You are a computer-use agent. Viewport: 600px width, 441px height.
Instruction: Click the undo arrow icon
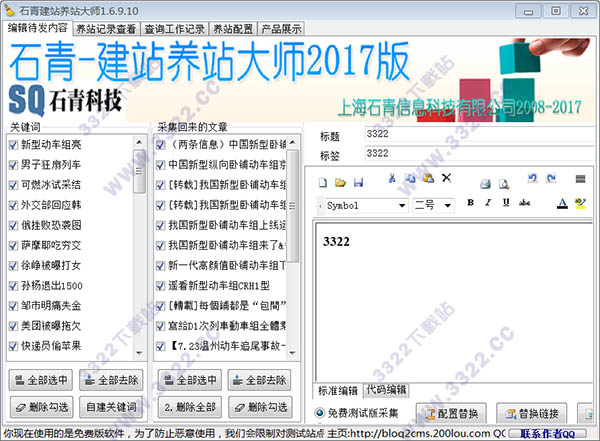tap(532, 178)
